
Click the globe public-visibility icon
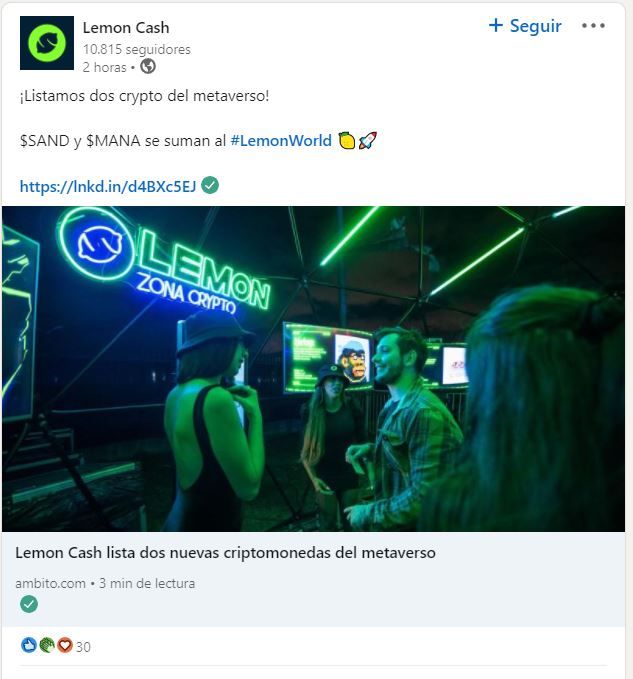(148, 67)
